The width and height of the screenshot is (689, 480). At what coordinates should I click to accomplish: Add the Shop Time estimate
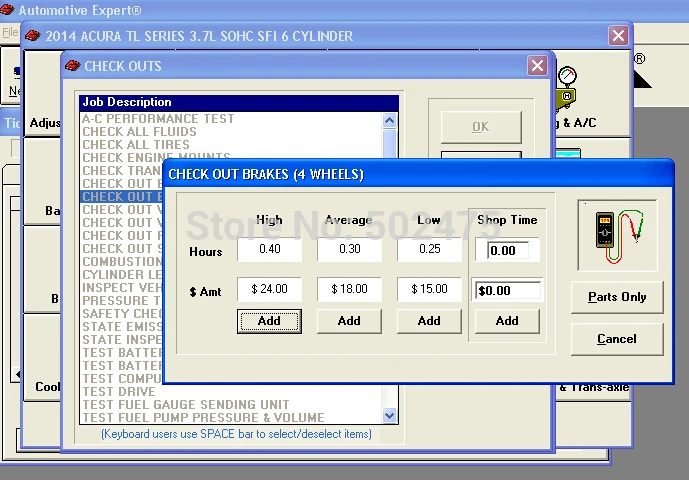click(507, 321)
